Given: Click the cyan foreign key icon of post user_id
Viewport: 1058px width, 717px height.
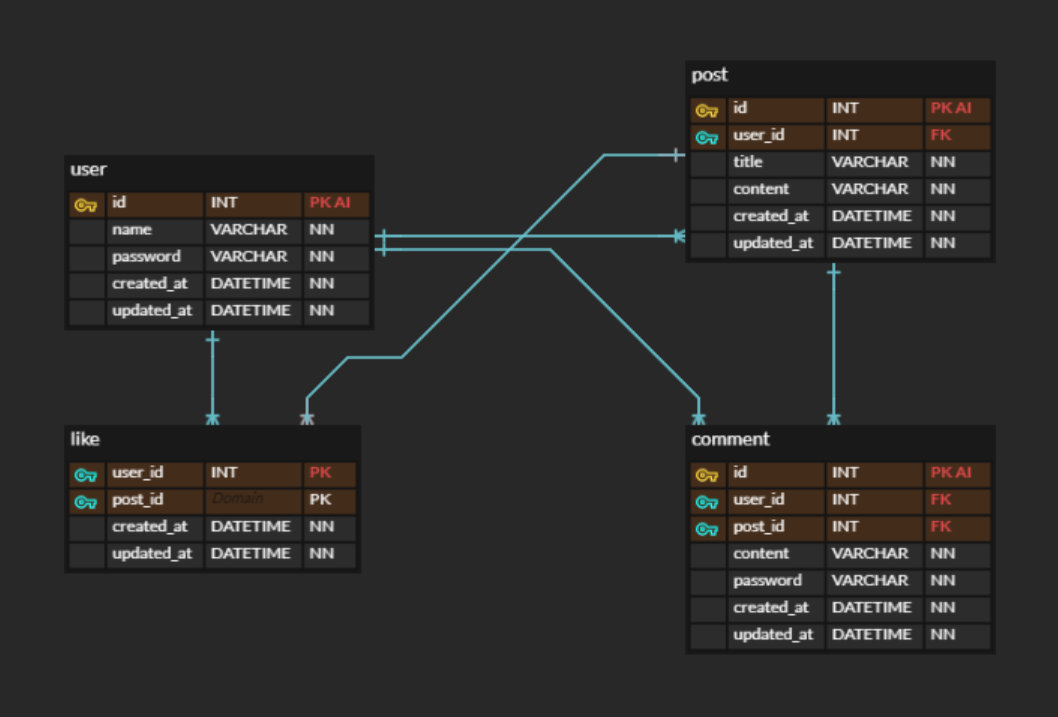Looking at the screenshot, I should (706, 137).
